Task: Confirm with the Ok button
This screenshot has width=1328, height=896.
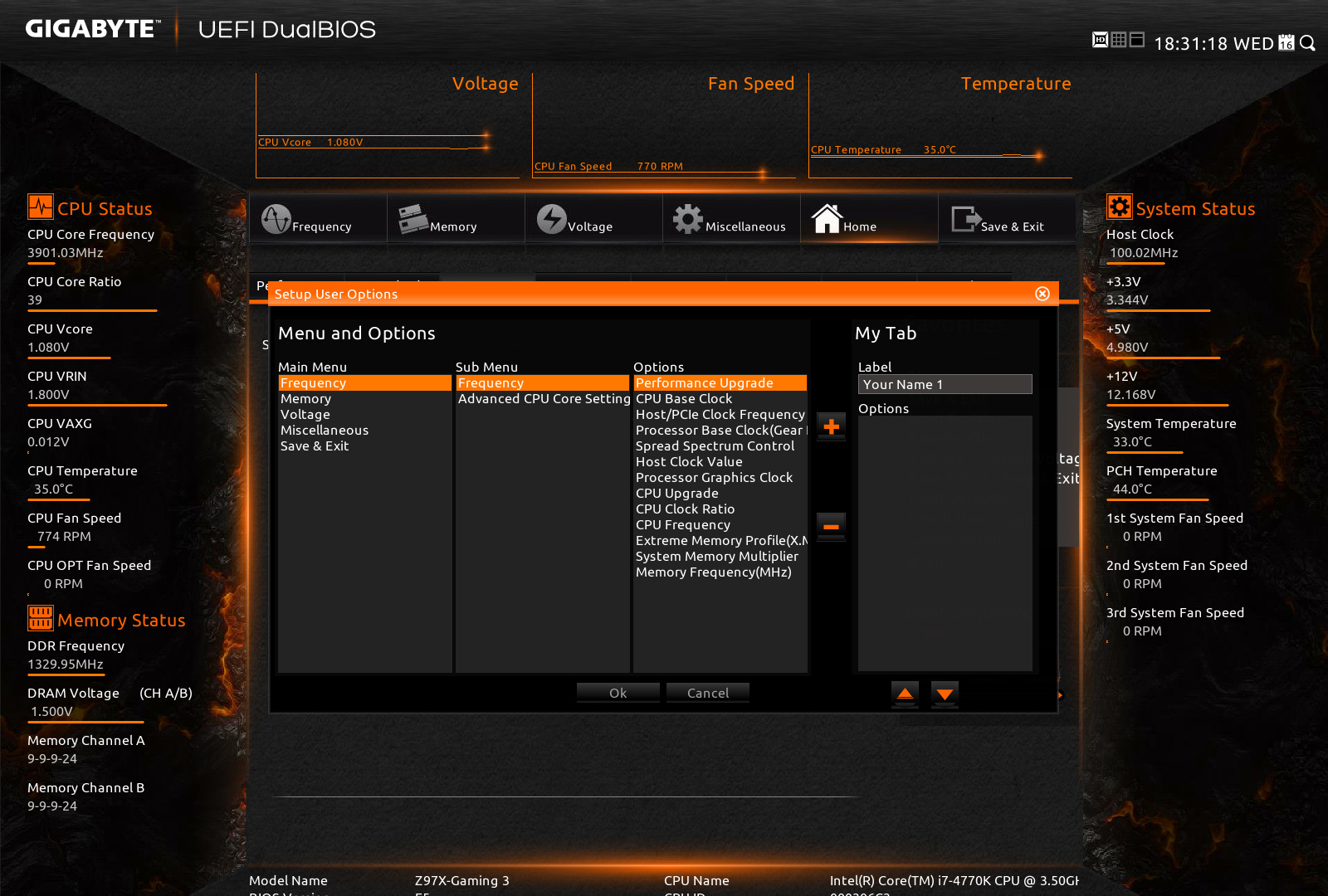Action: [618, 693]
